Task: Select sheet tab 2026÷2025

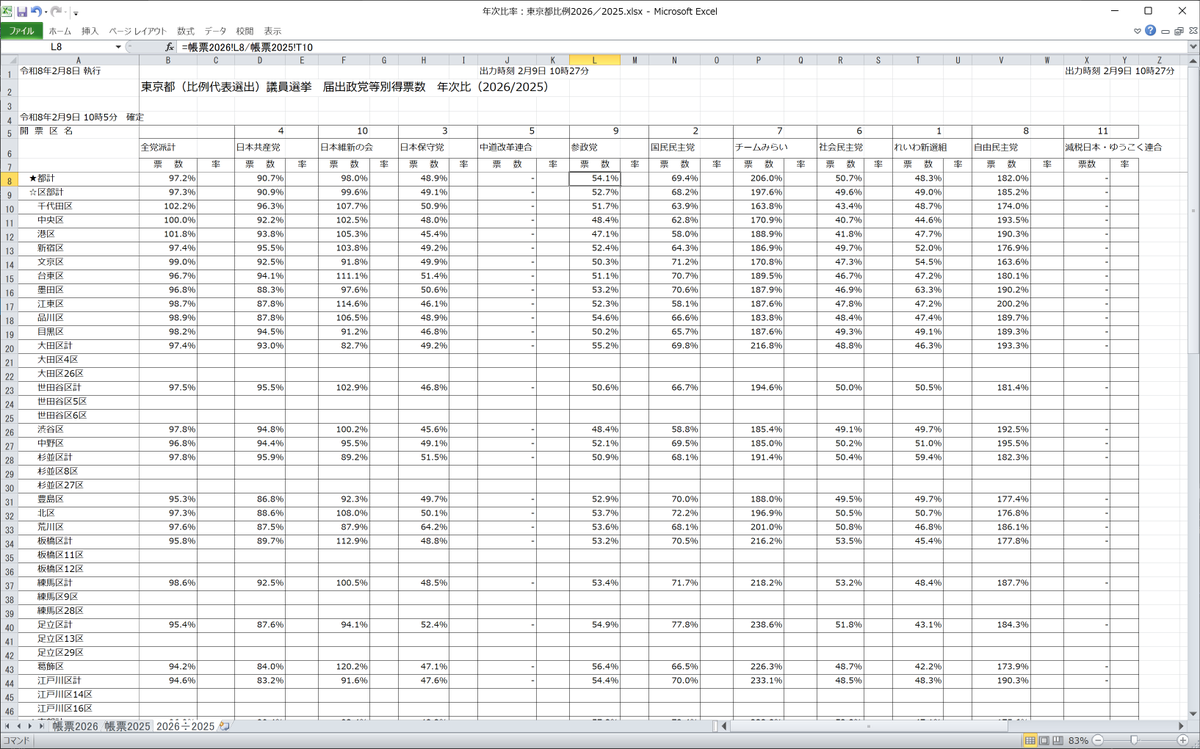Action: tap(185, 725)
